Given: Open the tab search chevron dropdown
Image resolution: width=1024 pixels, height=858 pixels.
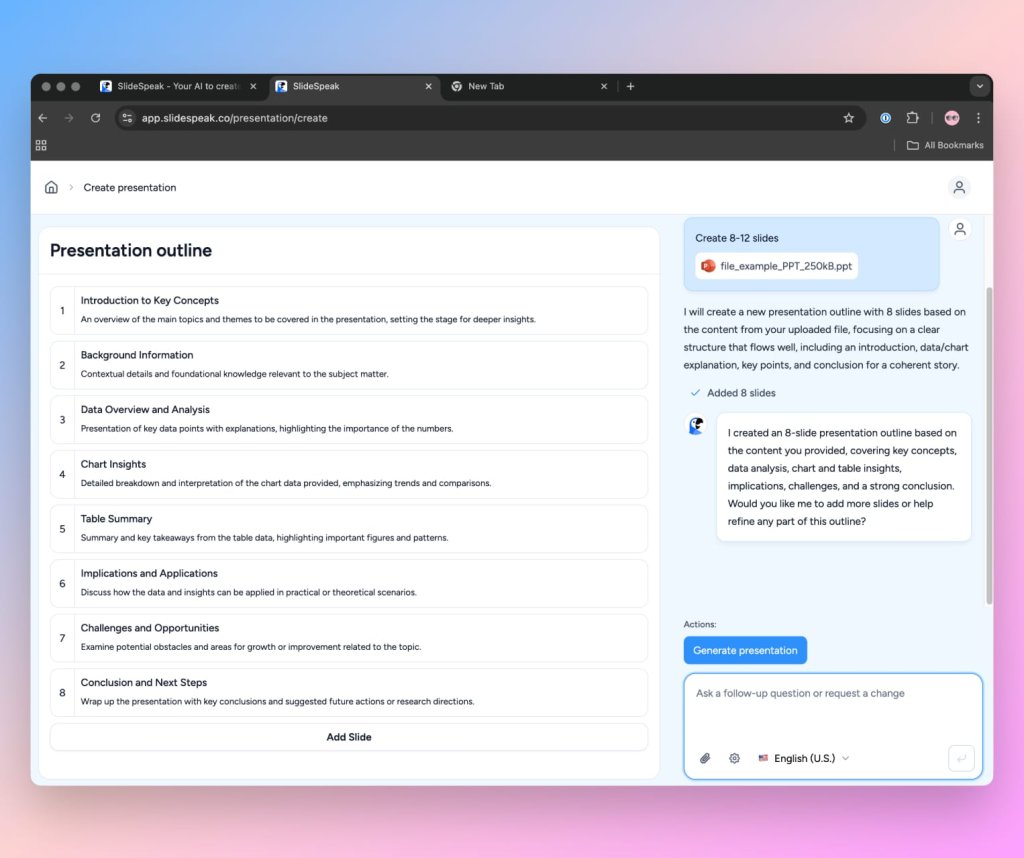Looking at the screenshot, I should [979, 86].
